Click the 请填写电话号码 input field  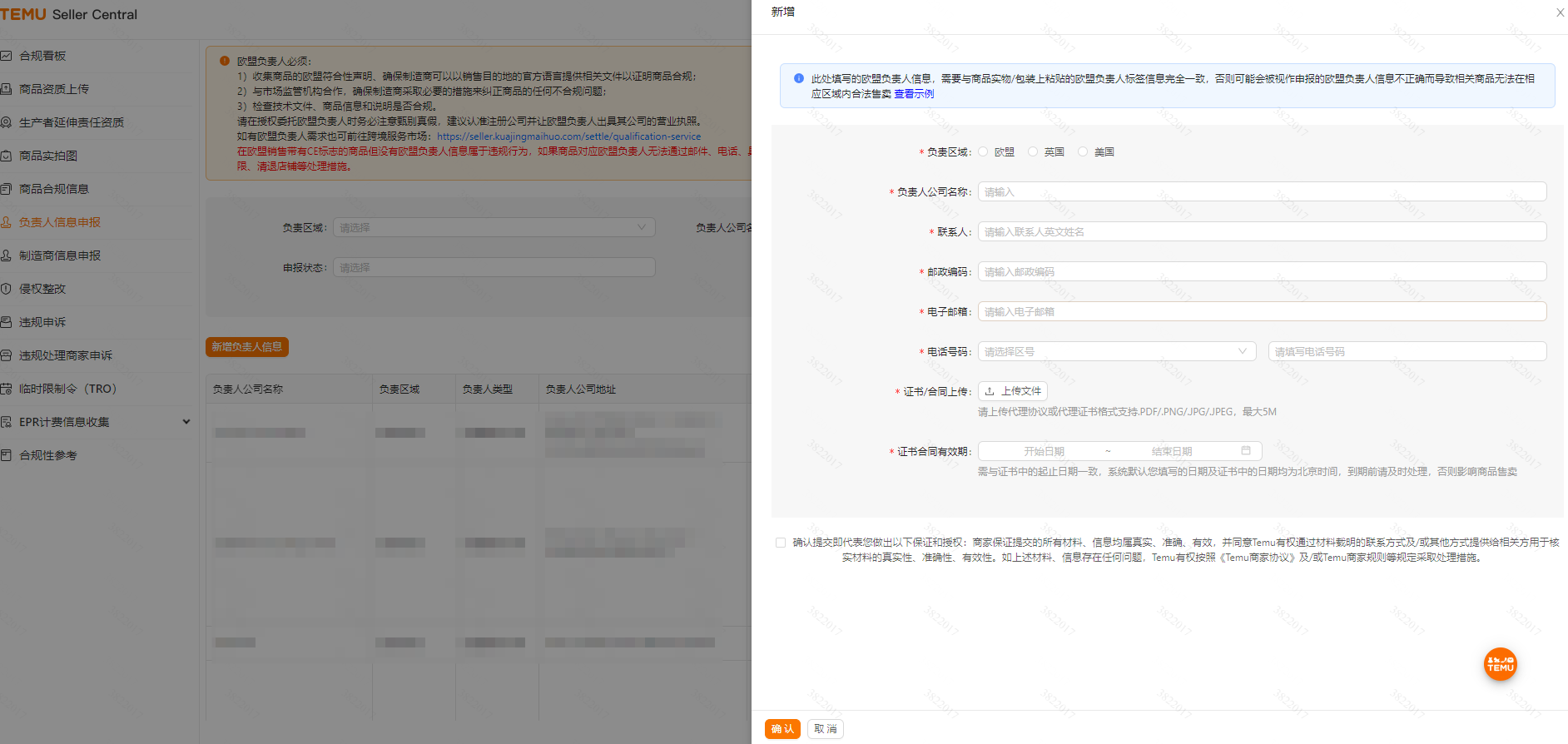tap(1407, 351)
